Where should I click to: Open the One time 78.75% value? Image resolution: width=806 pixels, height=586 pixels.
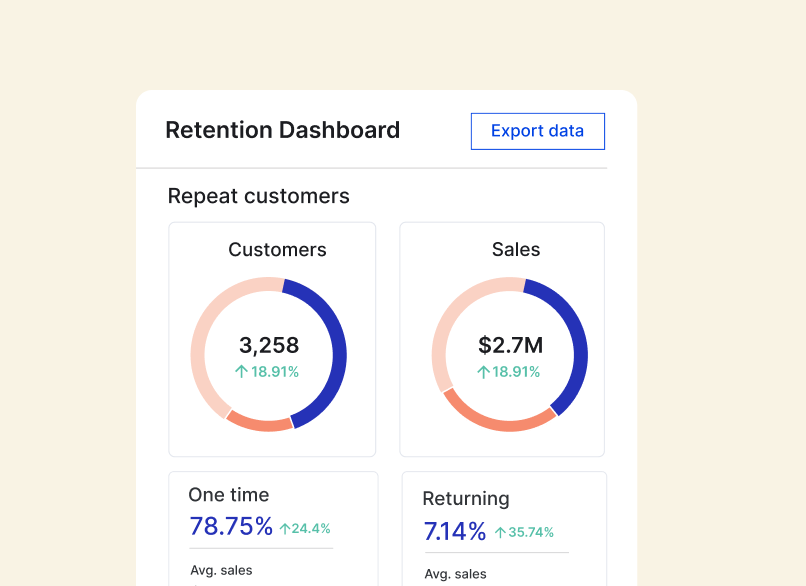pos(231,527)
